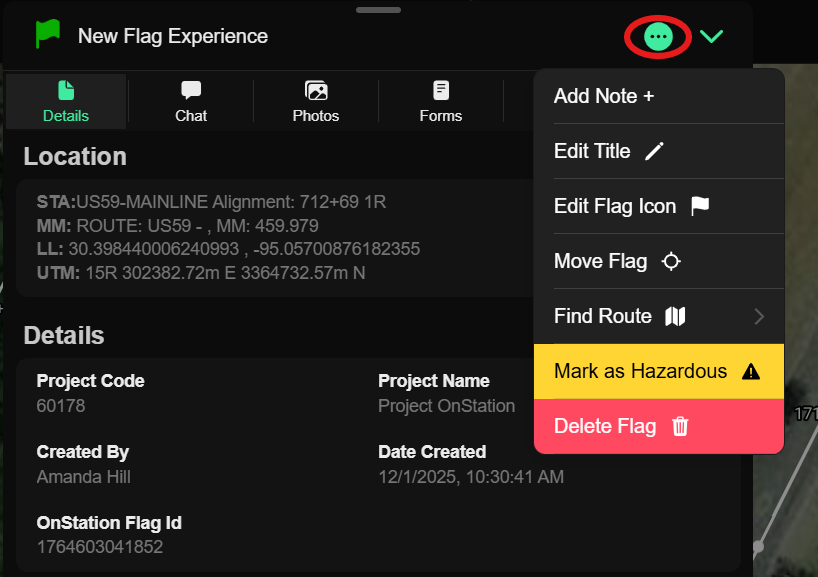
Task: Collapse panel with the green chevron arrow
Action: pos(711,37)
